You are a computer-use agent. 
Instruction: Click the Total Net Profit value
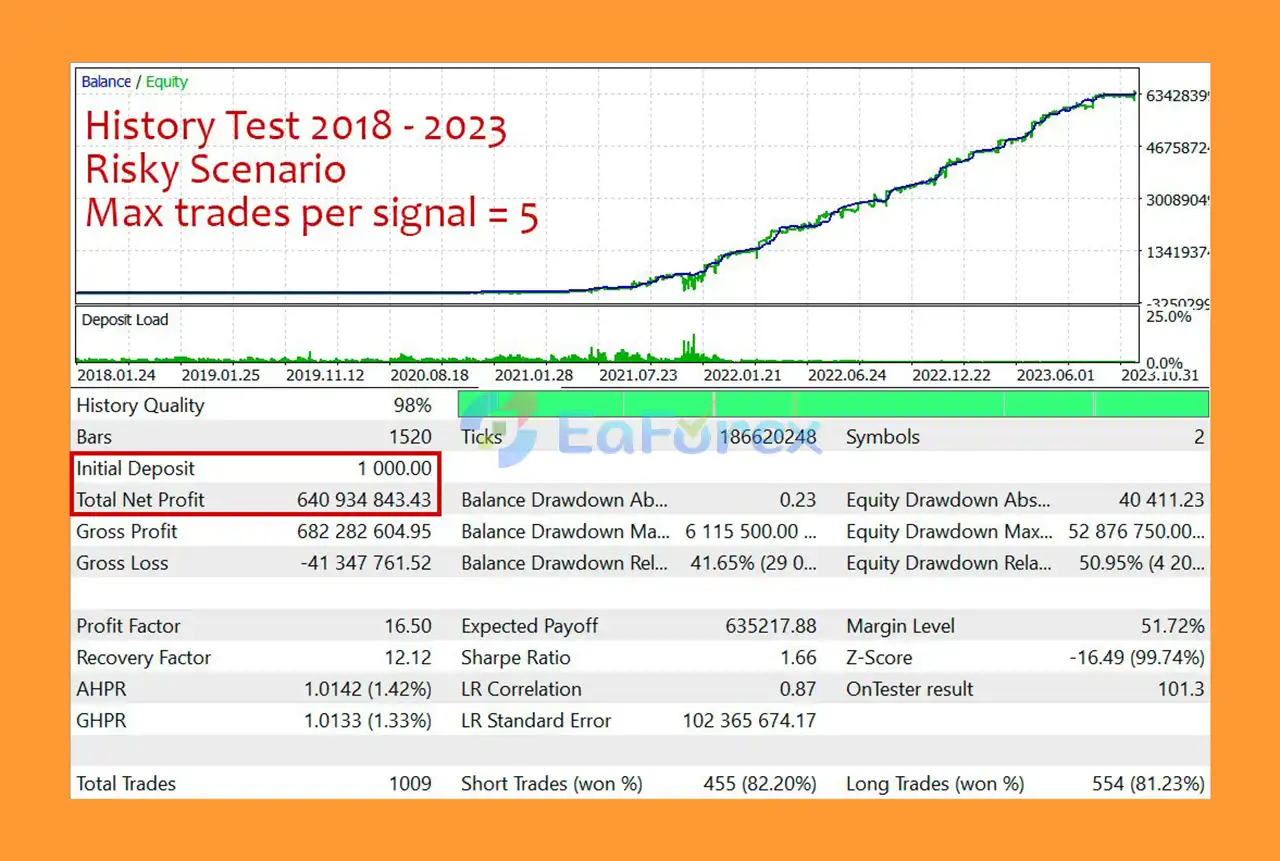(x=364, y=500)
